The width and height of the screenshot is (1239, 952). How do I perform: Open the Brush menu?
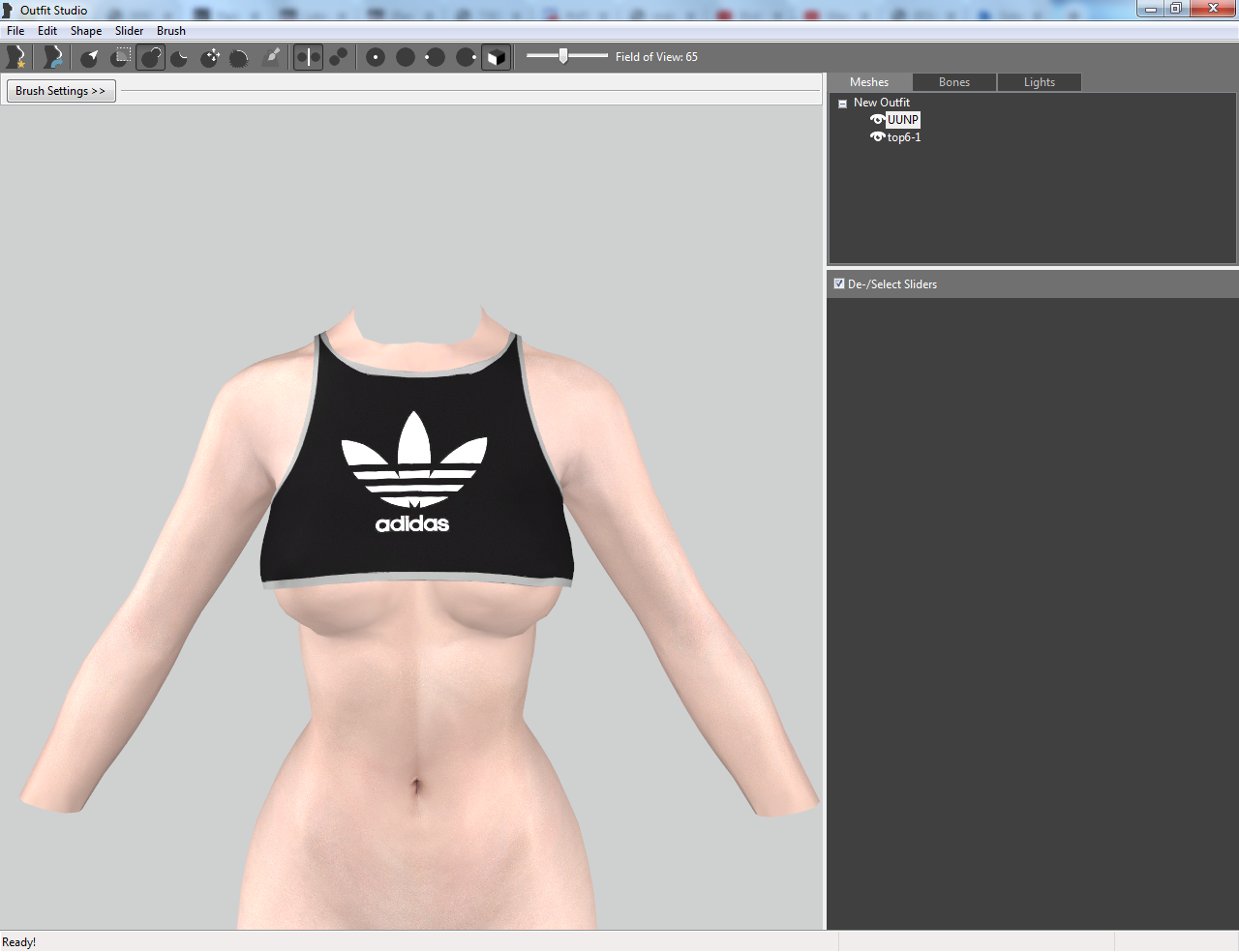(x=171, y=31)
